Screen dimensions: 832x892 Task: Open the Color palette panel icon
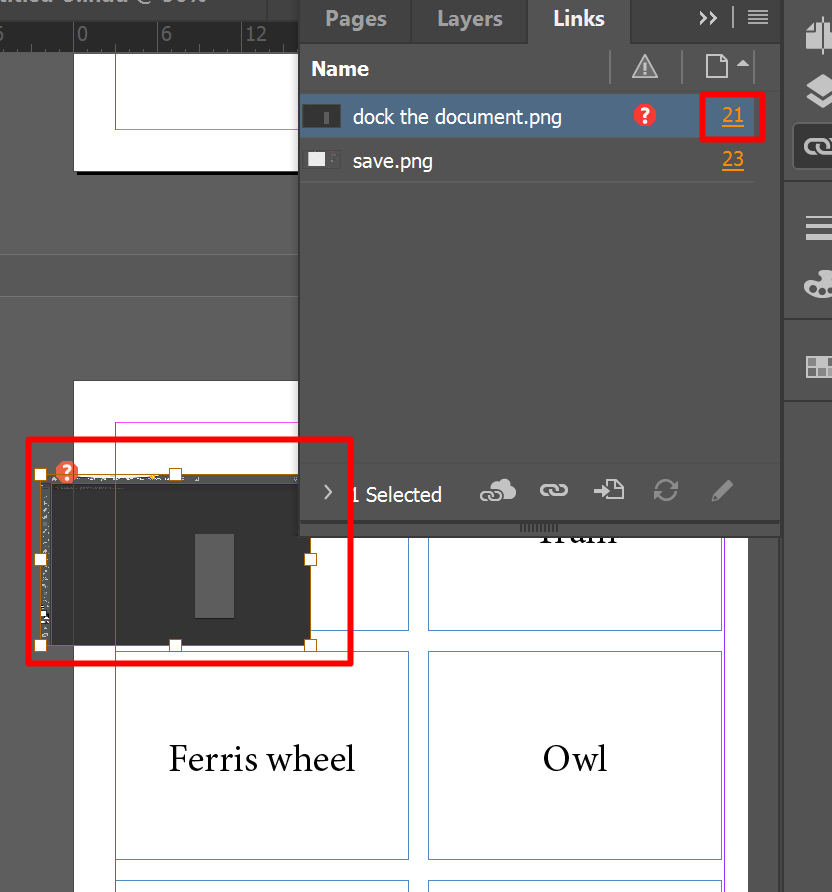tap(818, 285)
